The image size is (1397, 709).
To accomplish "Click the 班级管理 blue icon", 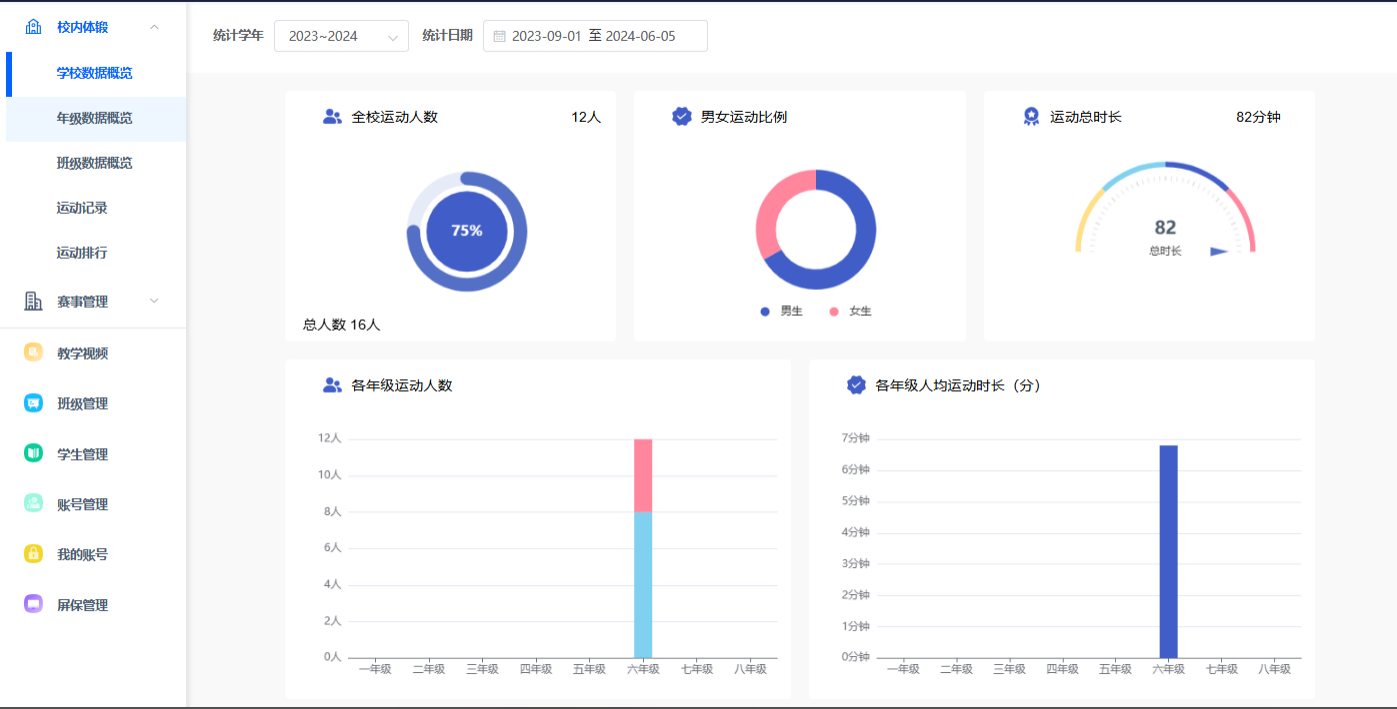I will click(33, 403).
